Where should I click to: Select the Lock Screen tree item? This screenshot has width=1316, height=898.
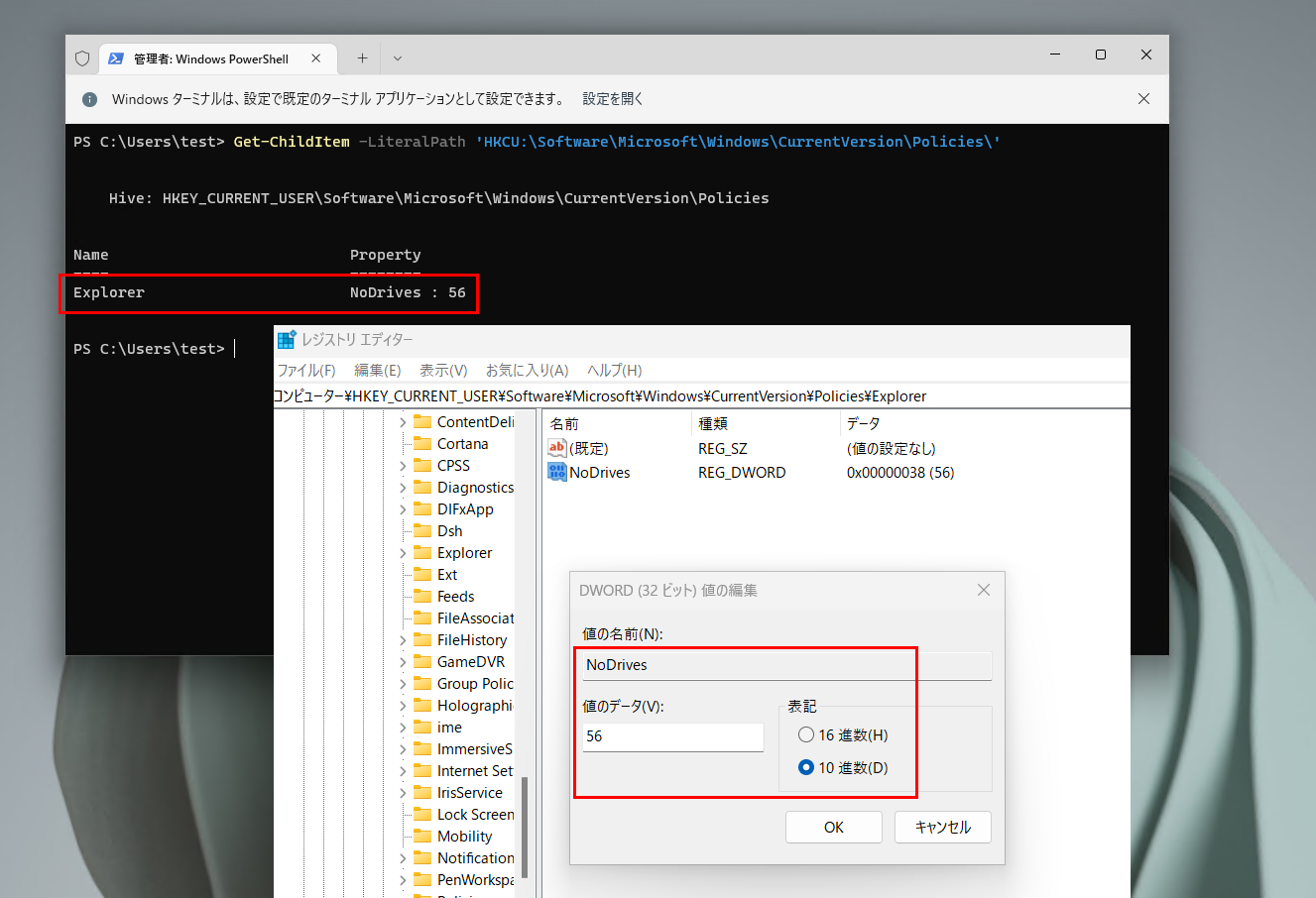475,814
